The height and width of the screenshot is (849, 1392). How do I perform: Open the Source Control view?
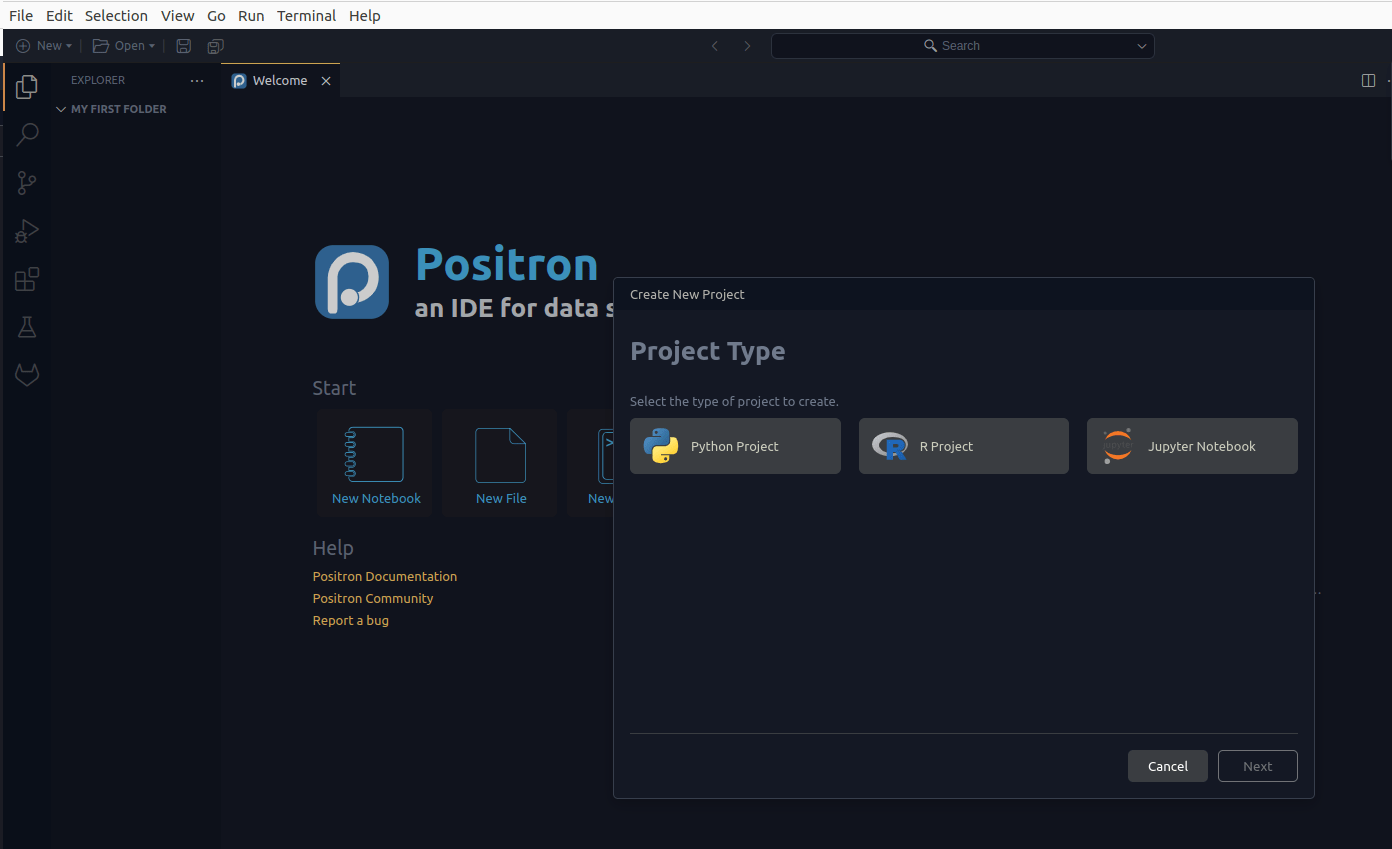coord(26,182)
